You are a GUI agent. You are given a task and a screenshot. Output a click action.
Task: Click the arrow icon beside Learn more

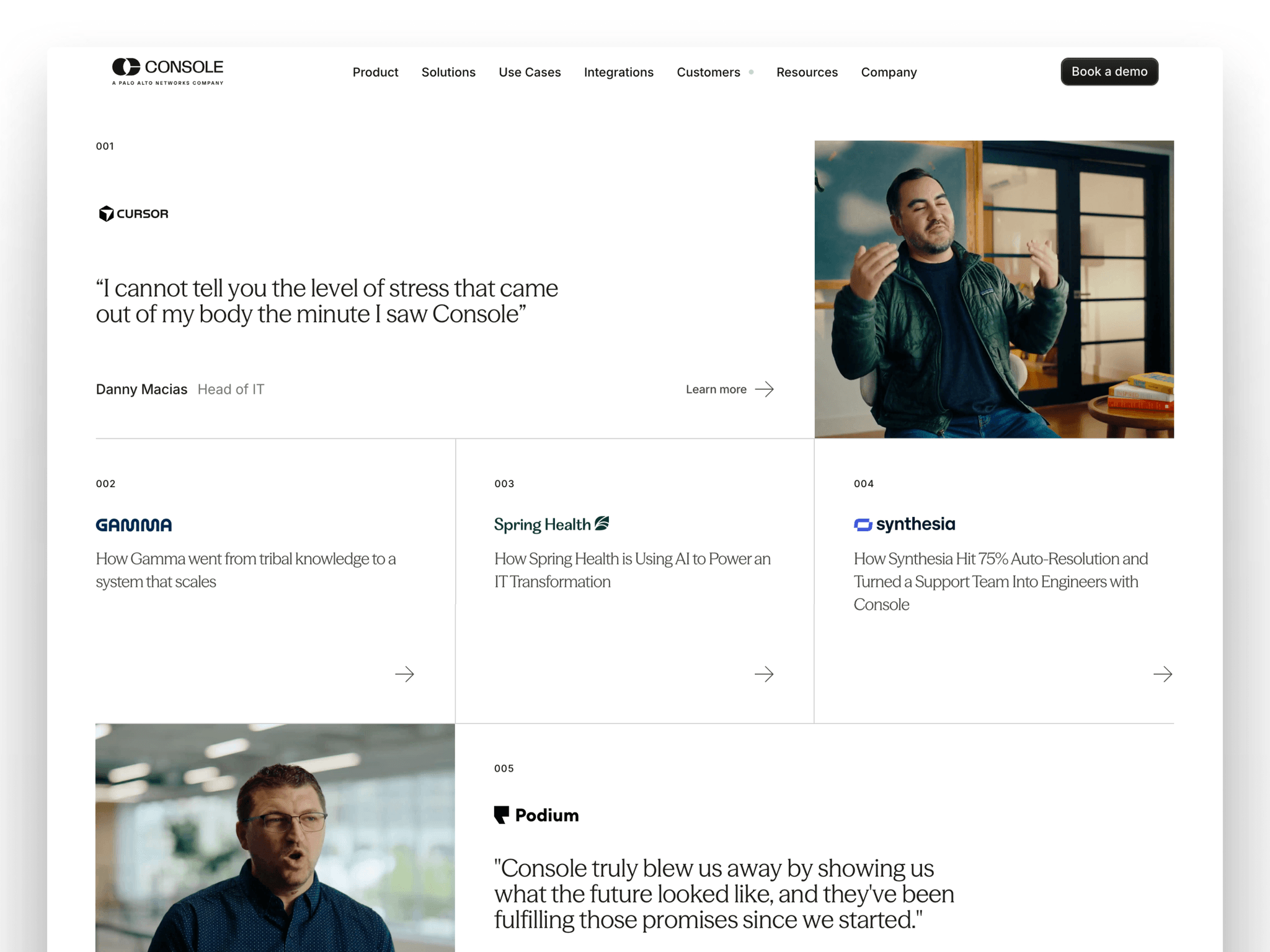[764, 389]
